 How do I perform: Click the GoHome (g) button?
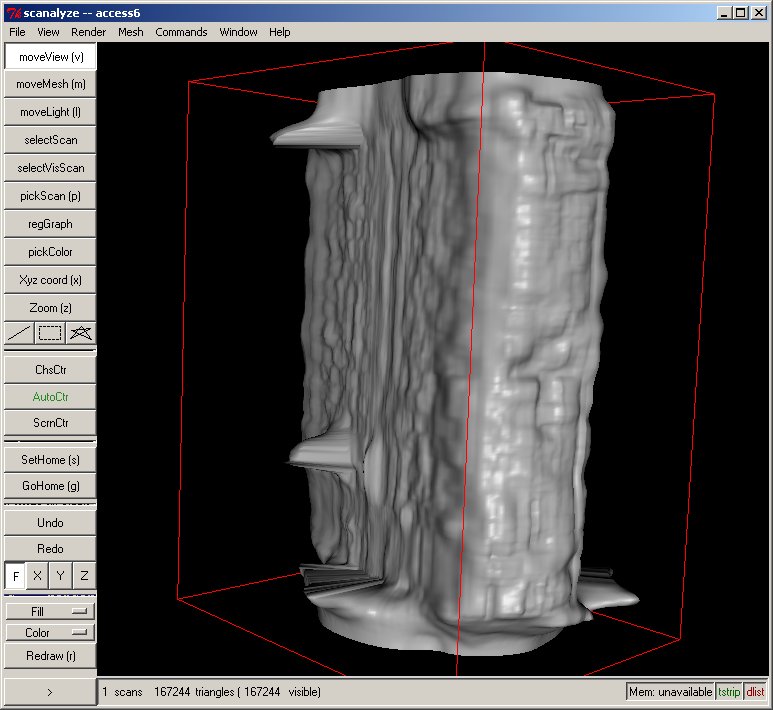tap(50, 486)
